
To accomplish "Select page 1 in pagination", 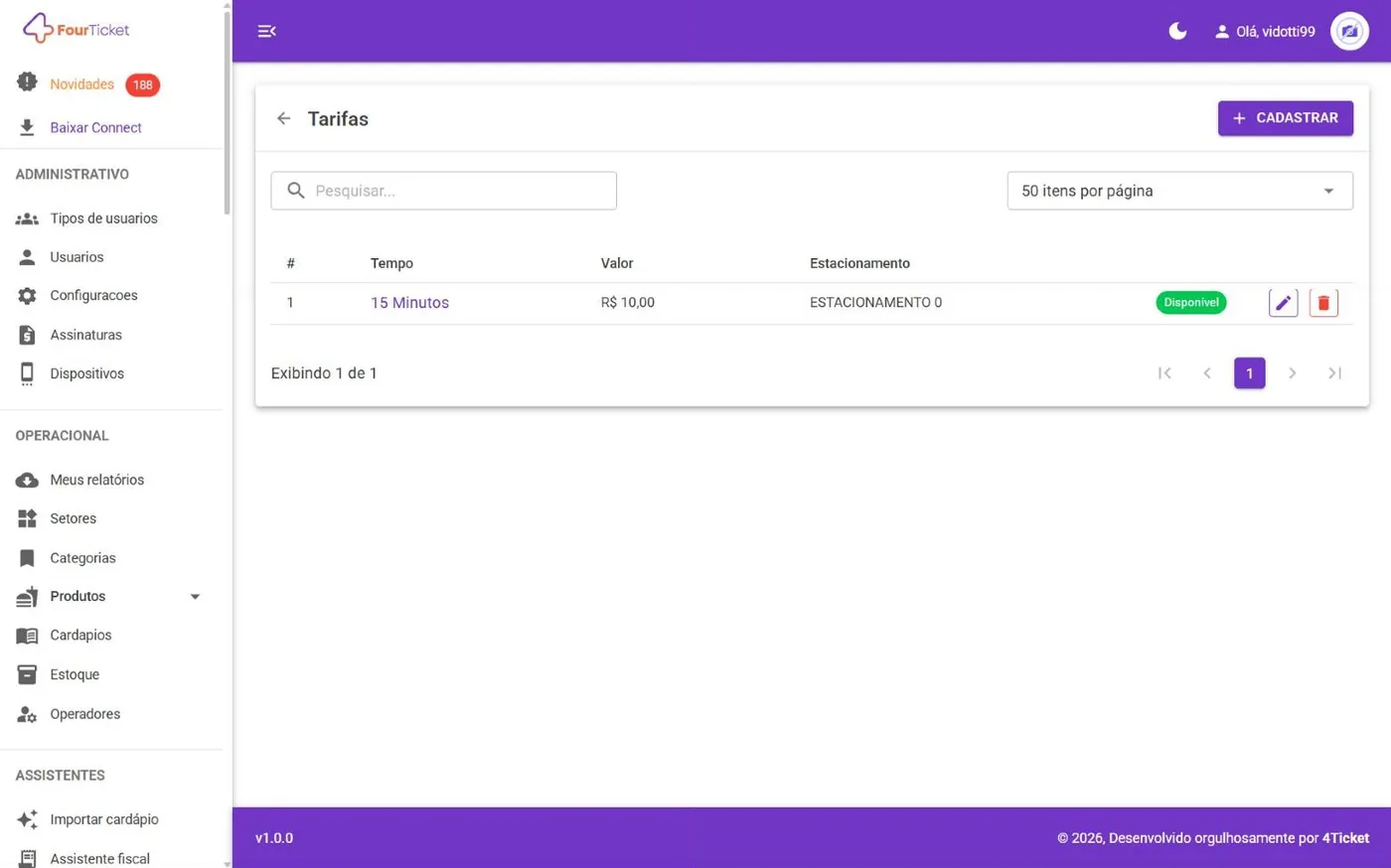I will coord(1250,373).
